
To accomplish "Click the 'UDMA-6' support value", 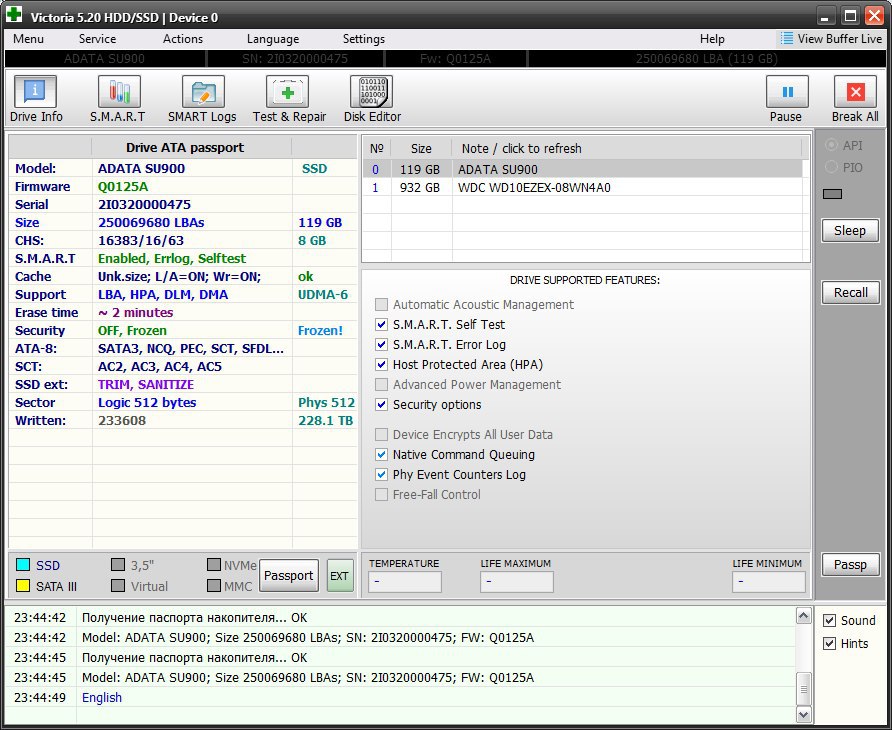I will click(x=323, y=295).
